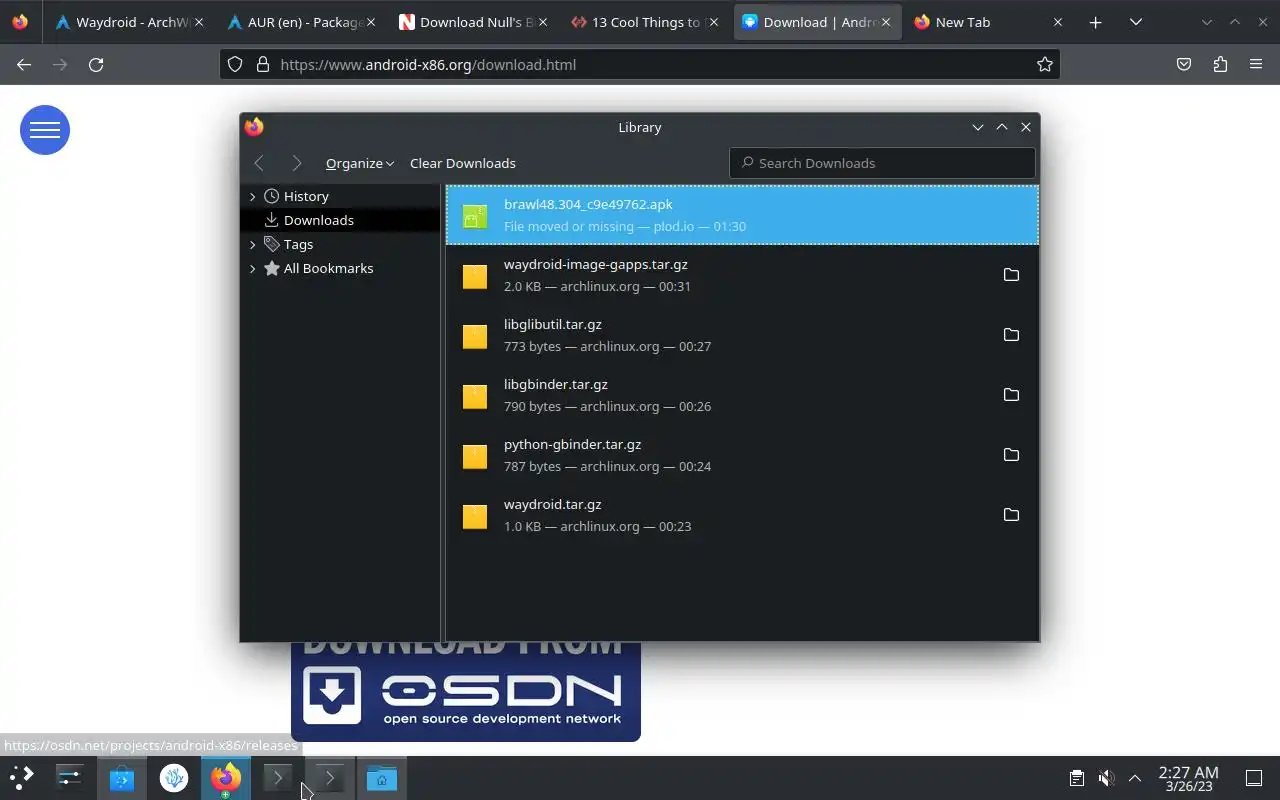The width and height of the screenshot is (1280, 800).
Task: Show libgbinder.tar.gz in folder
Action: [x=1011, y=395]
